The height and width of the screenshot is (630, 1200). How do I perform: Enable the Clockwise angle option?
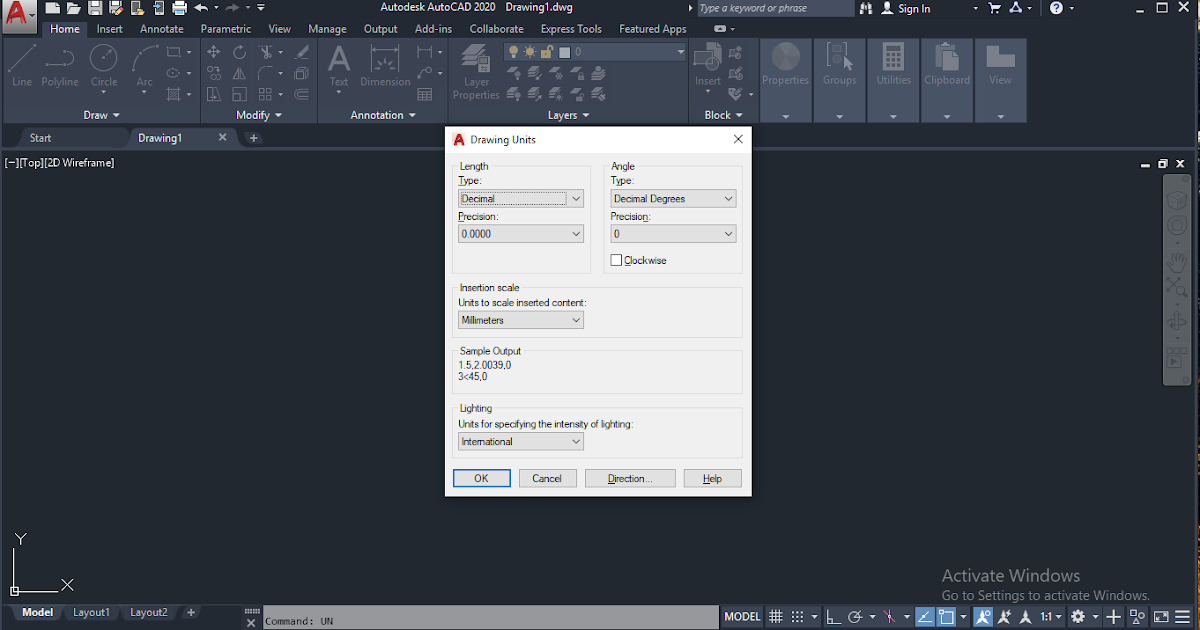pyautogui.click(x=617, y=260)
